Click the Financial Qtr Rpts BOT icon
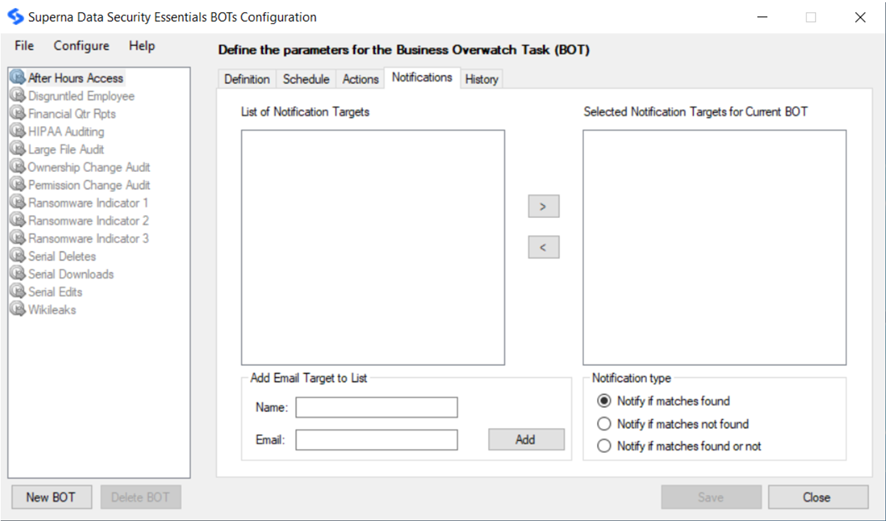The height and width of the screenshot is (521, 886). 18,113
